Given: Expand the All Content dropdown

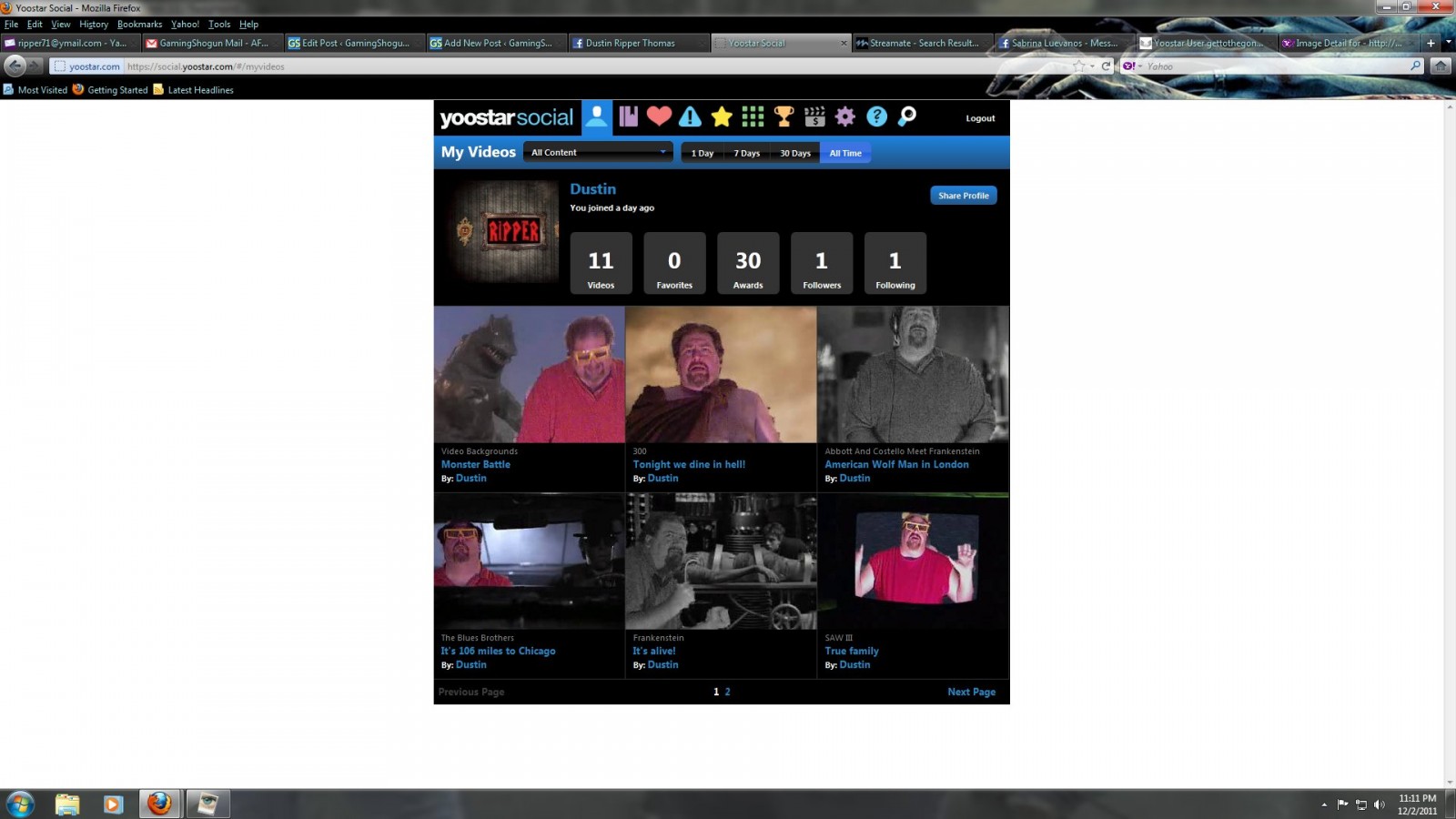Looking at the screenshot, I should coord(599,153).
